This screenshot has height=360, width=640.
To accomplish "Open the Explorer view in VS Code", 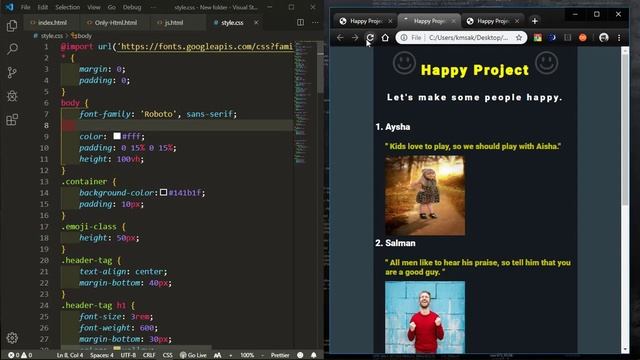I will pos(12,26).
